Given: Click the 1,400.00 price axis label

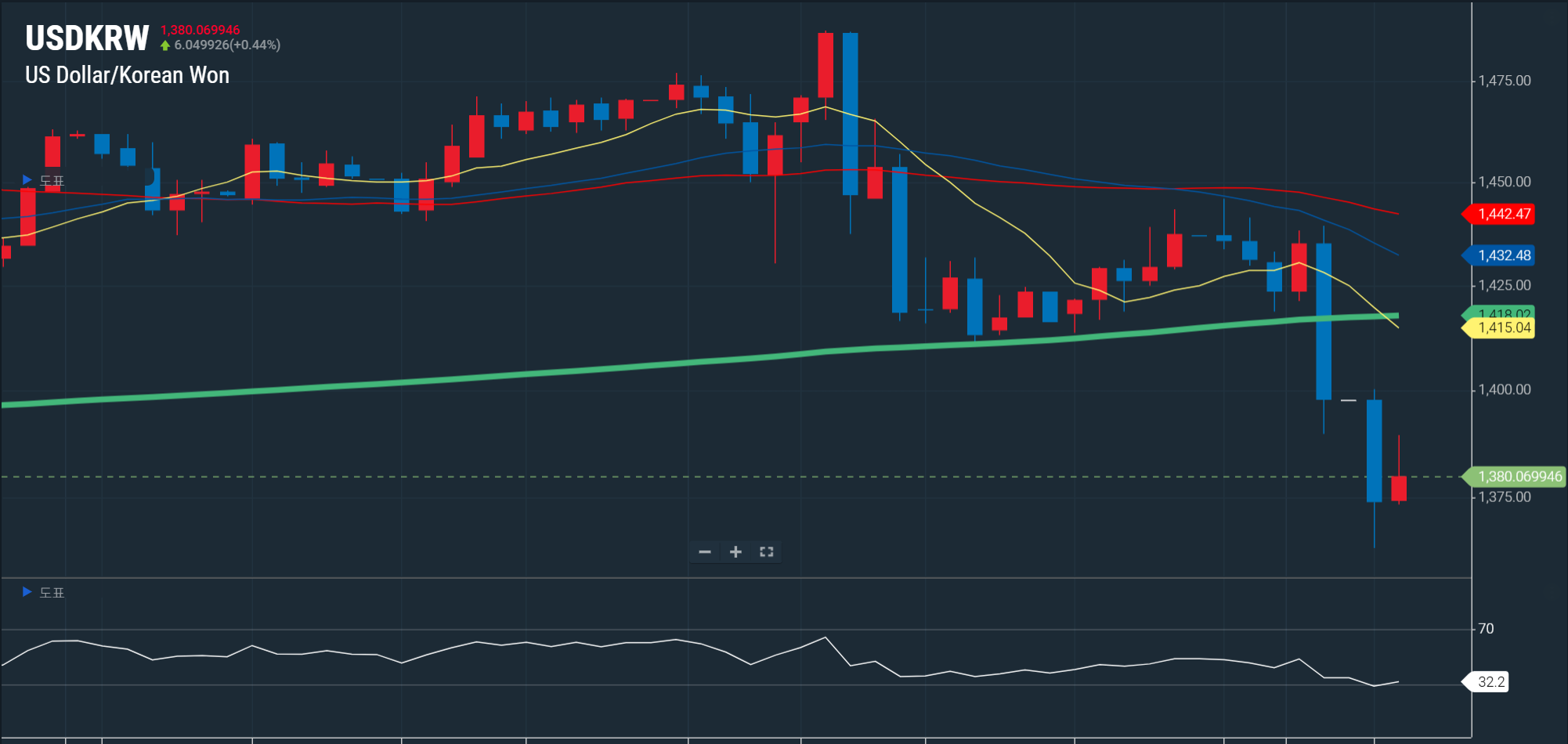Looking at the screenshot, I should (x=1504, y=390).
